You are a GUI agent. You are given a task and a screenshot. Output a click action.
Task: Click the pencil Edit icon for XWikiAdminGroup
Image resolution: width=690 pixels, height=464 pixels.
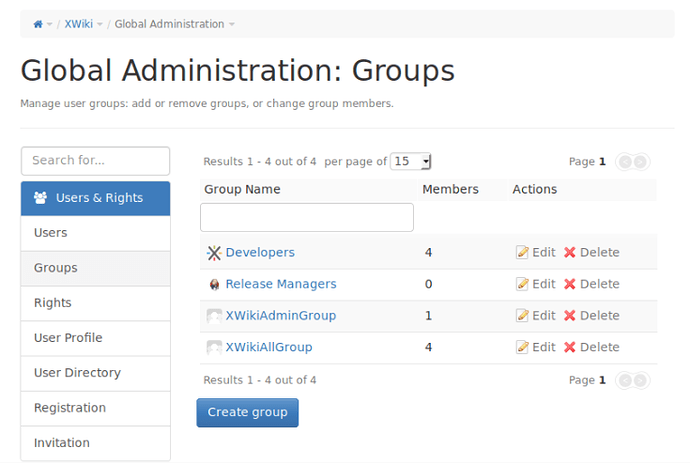(522, 316)
